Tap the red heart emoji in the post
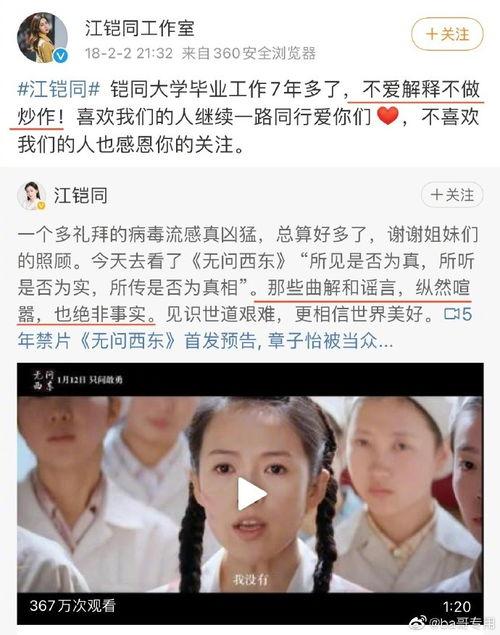500x635 pixels. [x=387, y=116]
